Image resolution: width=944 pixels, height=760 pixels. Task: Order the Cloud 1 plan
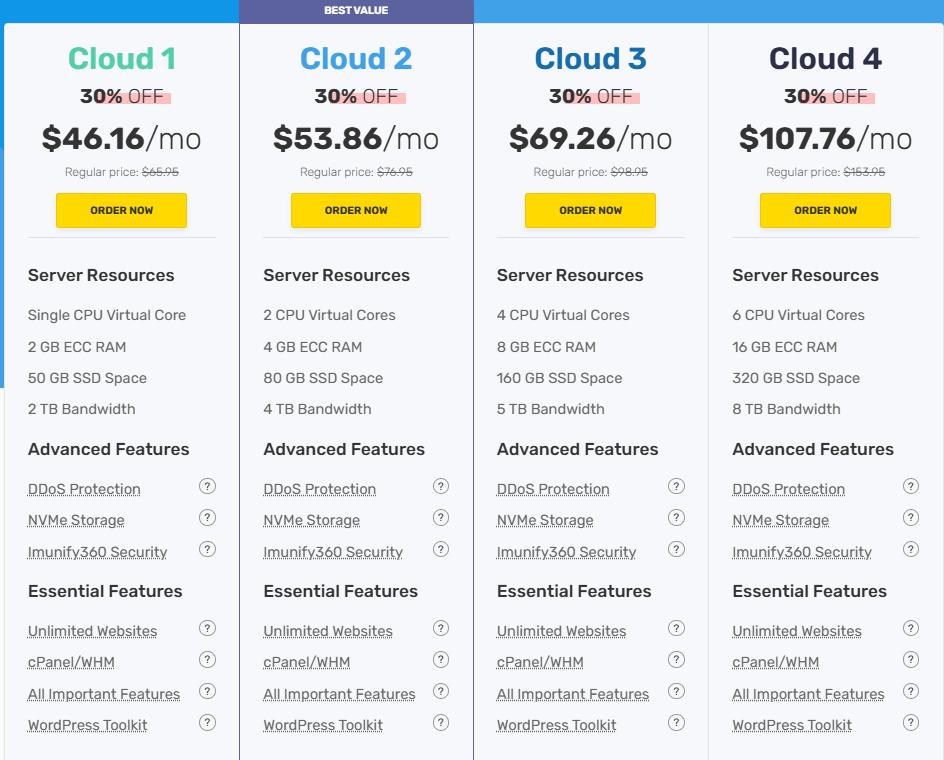(121, 211)
